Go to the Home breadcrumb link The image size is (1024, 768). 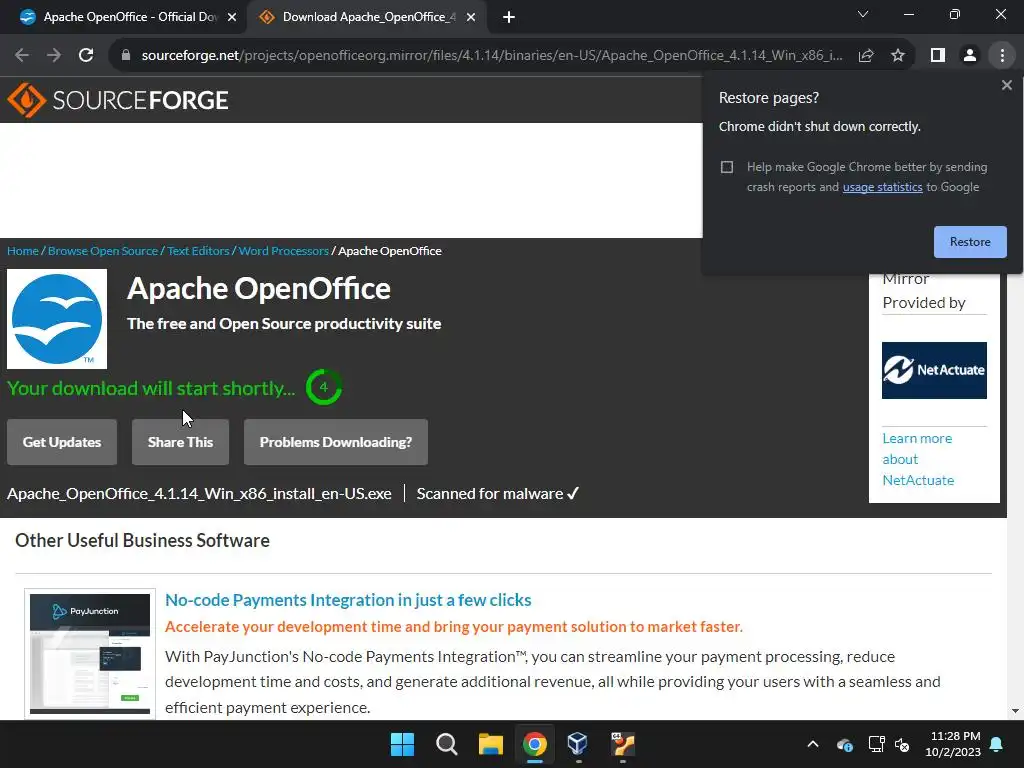point(23,251)
